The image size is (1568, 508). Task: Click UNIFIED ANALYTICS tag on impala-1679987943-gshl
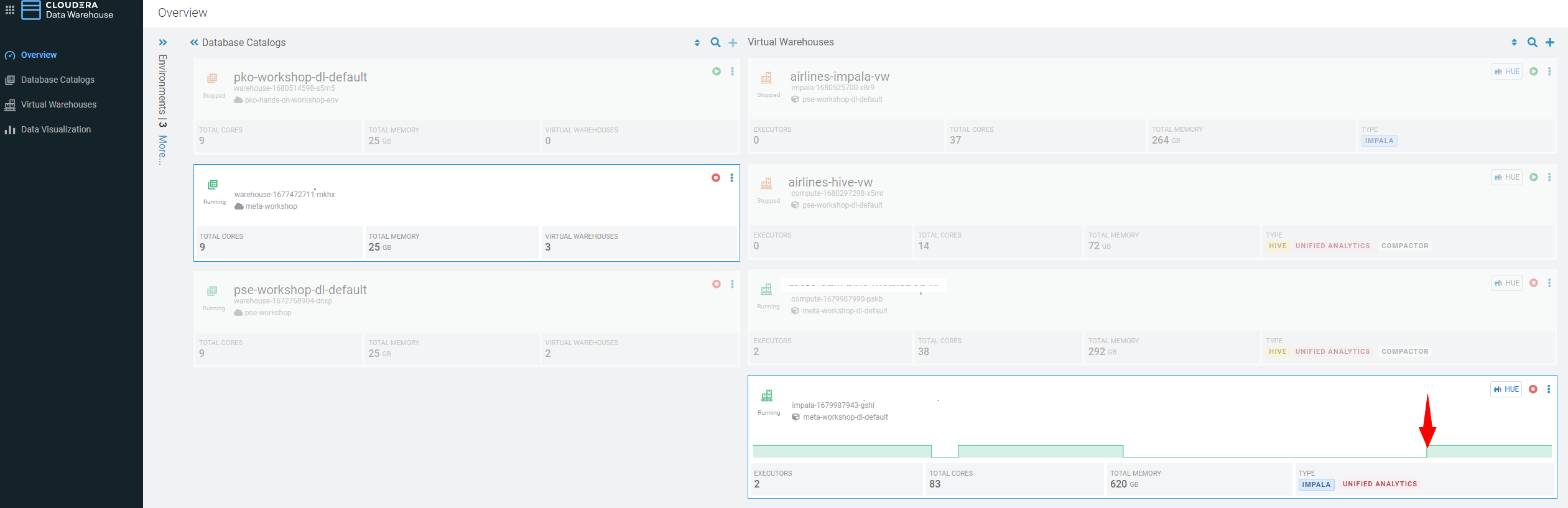tap(1380, 484)
